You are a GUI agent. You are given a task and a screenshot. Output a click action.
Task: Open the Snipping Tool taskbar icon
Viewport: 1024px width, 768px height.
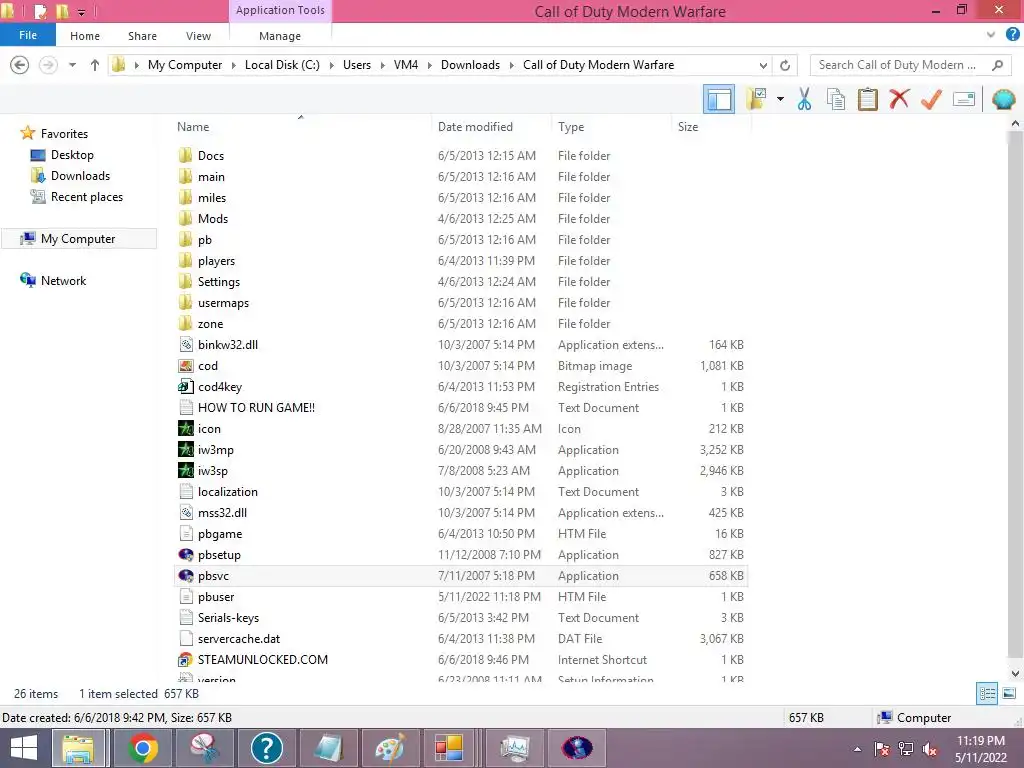coord(204,748)
